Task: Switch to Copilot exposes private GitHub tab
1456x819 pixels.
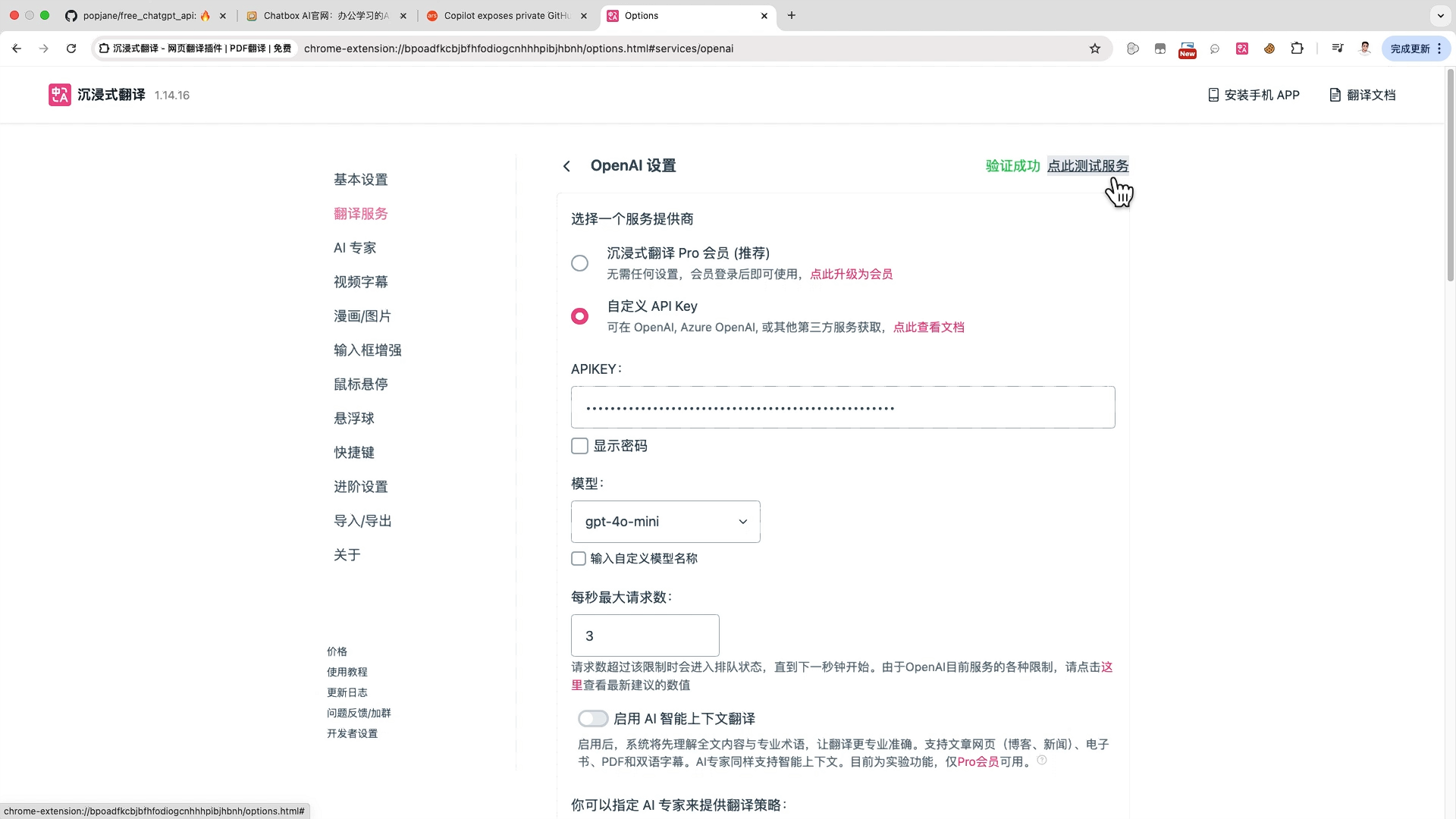Action: (x=507, y=15)
